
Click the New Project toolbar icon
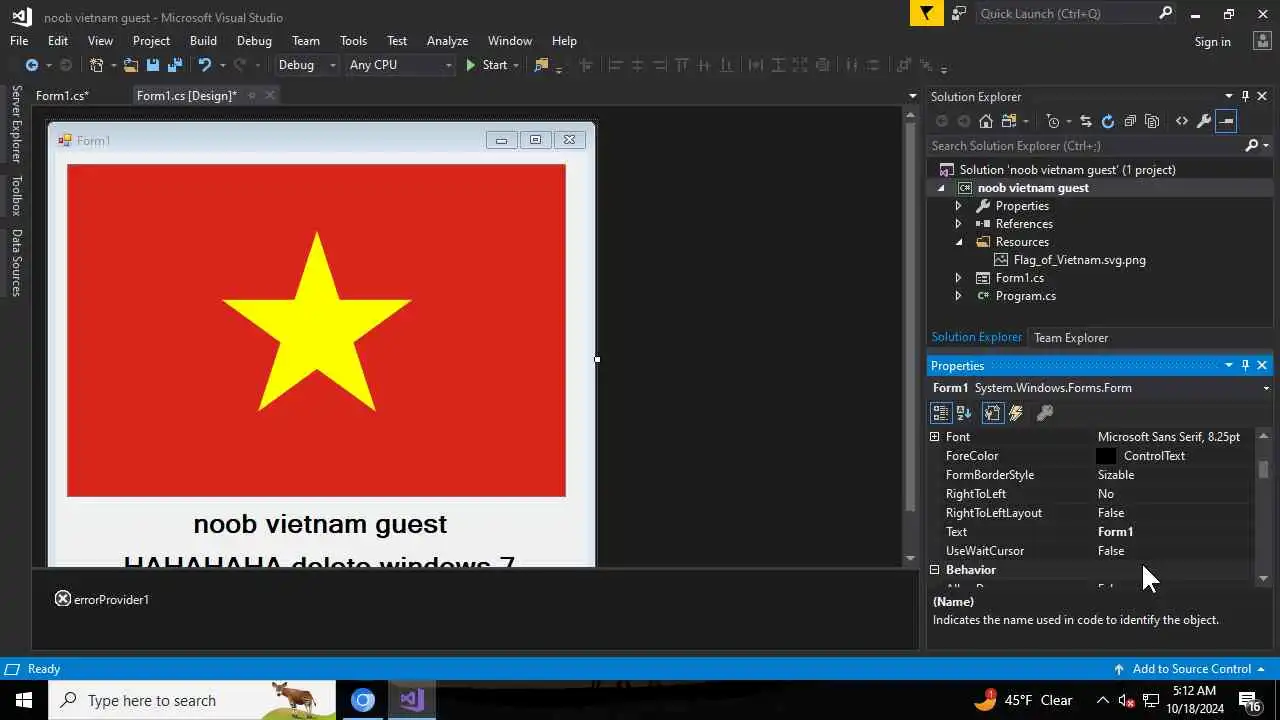(96, 65)
